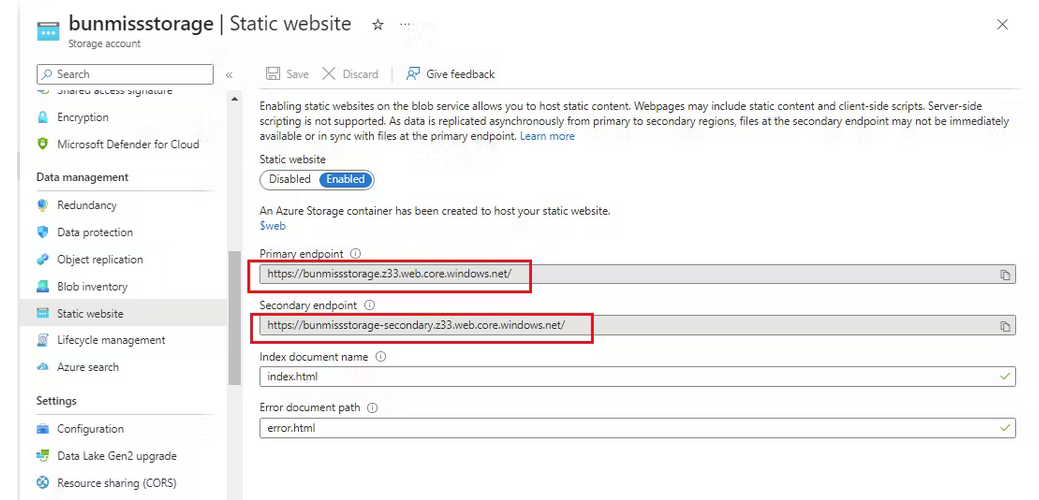Set Static website to Enabled
Image resolution: width=1039 pixels, height=500 pixels.
pos(345,179)
